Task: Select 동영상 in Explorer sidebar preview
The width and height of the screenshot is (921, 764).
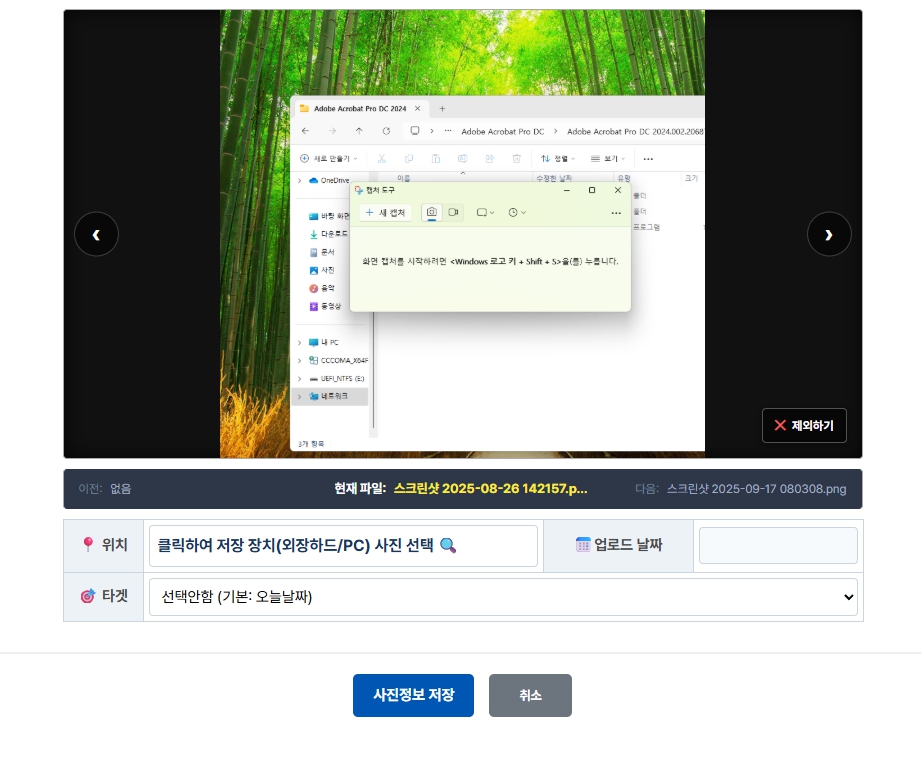Action: tap(325, 306)
